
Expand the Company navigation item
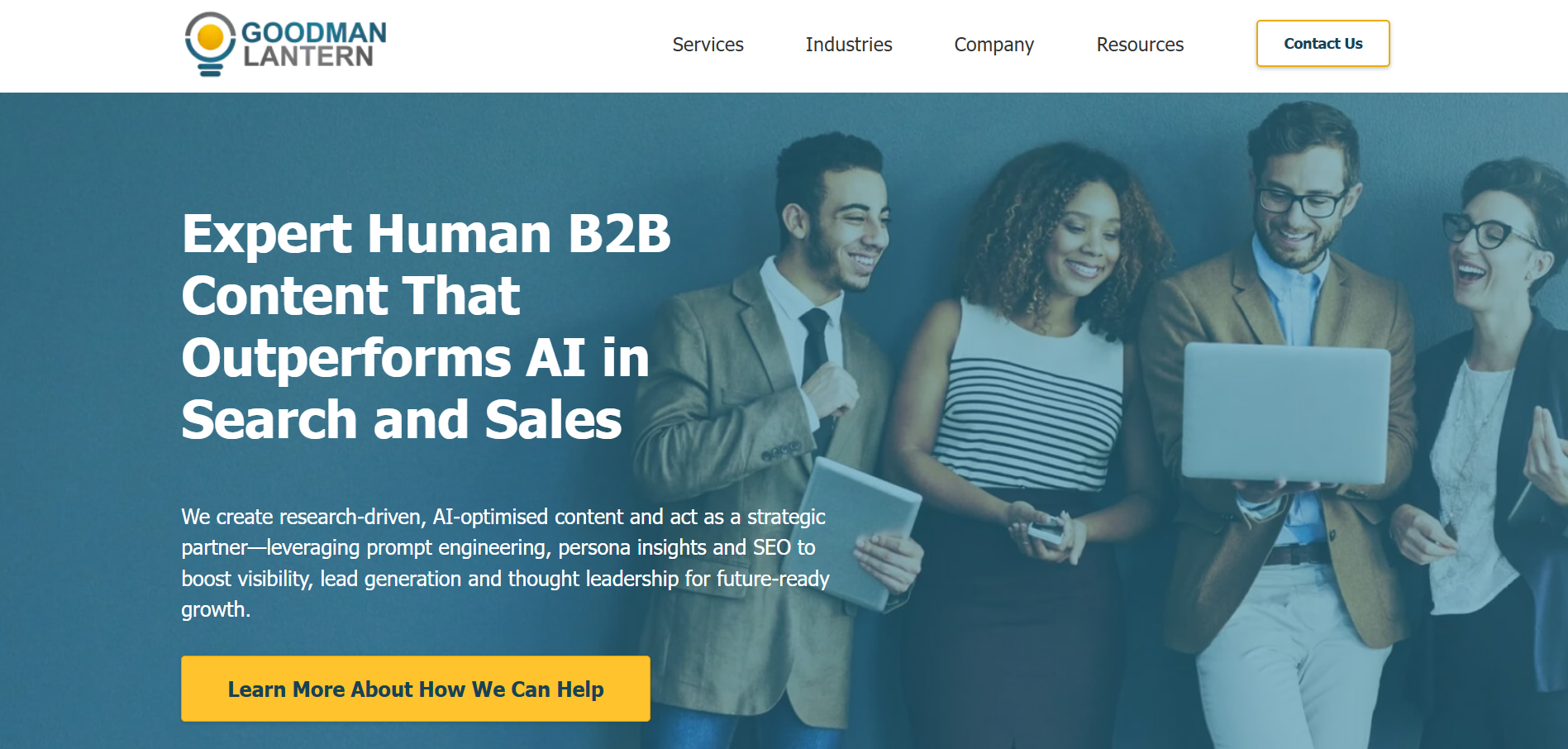[994, 45]
